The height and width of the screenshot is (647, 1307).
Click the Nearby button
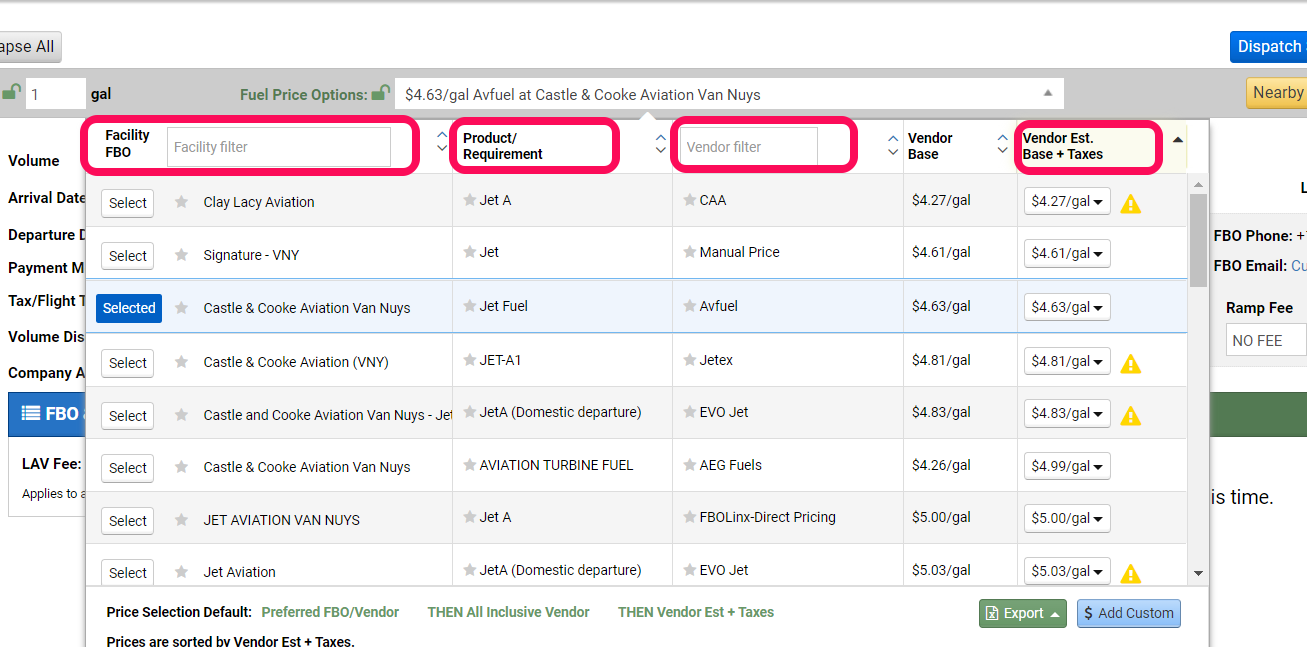click(1276, 92)
